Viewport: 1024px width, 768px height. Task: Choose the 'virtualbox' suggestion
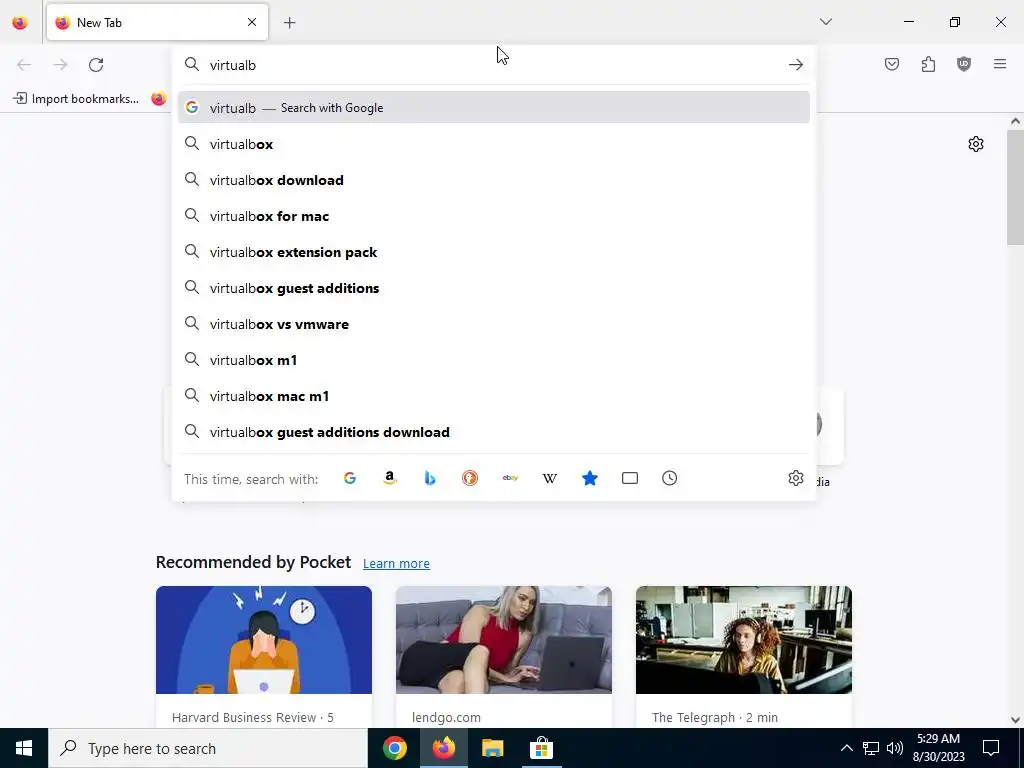(494, 144)
